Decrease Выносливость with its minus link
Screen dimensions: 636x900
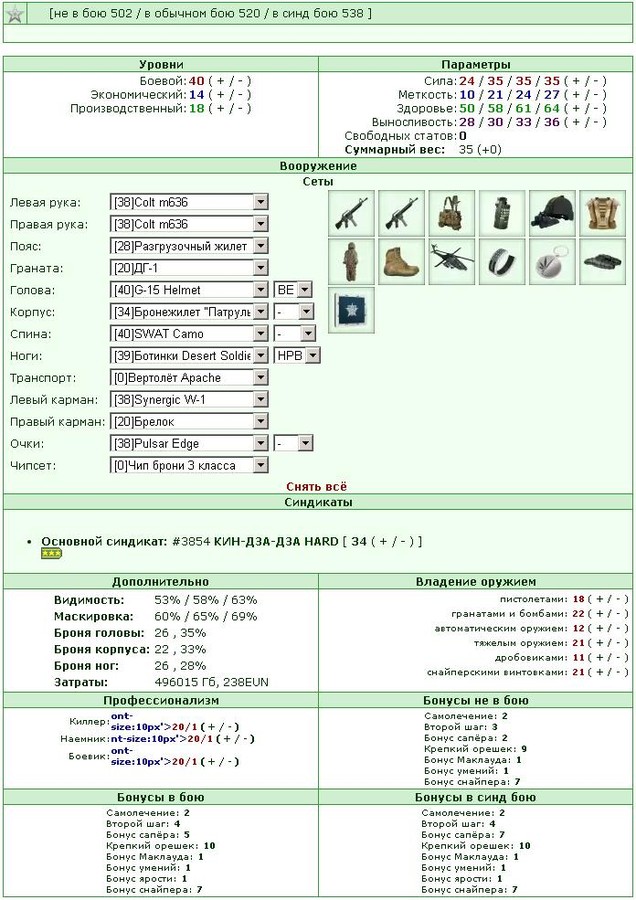[596, 122]
